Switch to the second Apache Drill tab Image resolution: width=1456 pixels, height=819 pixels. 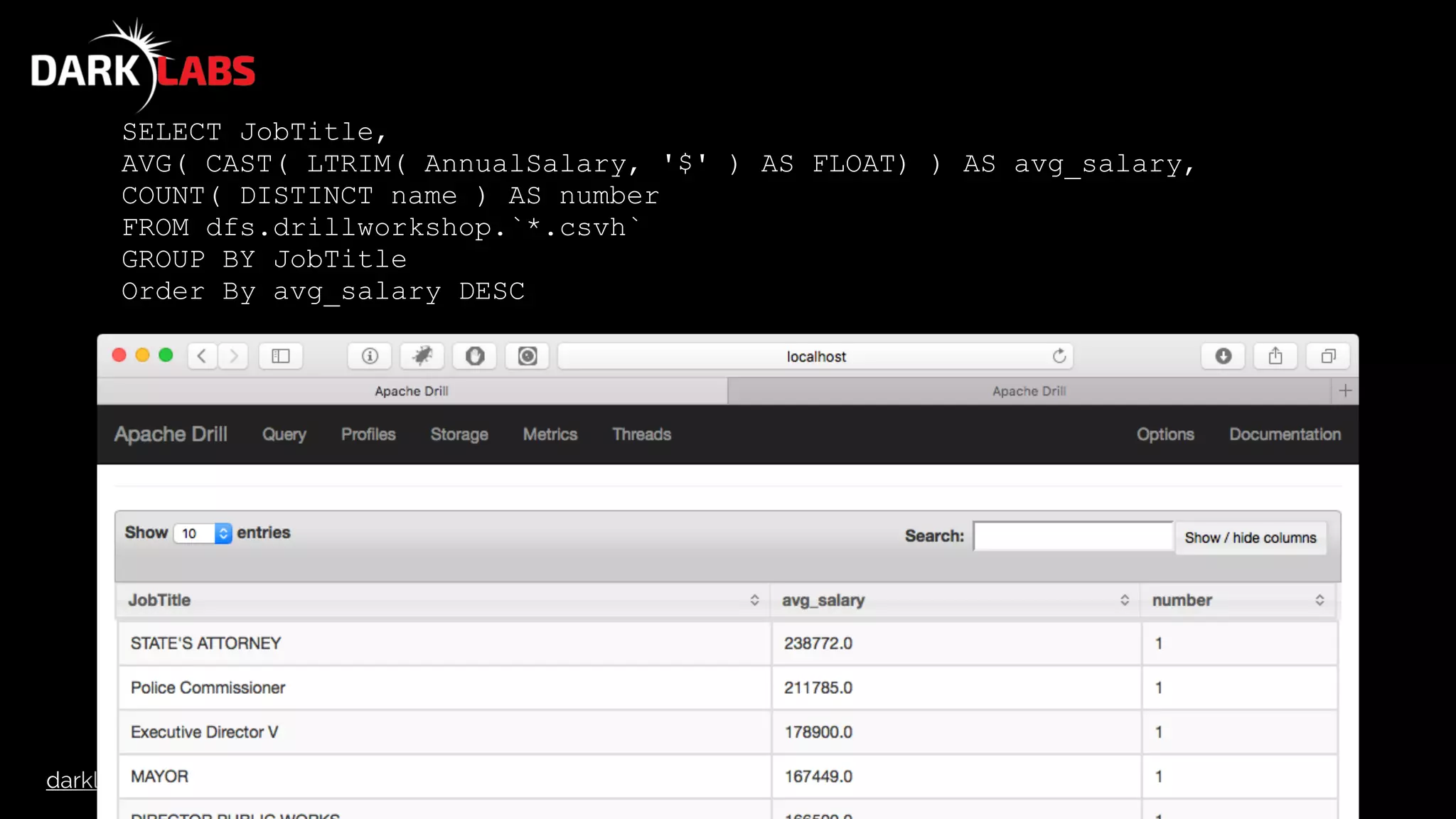(1029, 391)
